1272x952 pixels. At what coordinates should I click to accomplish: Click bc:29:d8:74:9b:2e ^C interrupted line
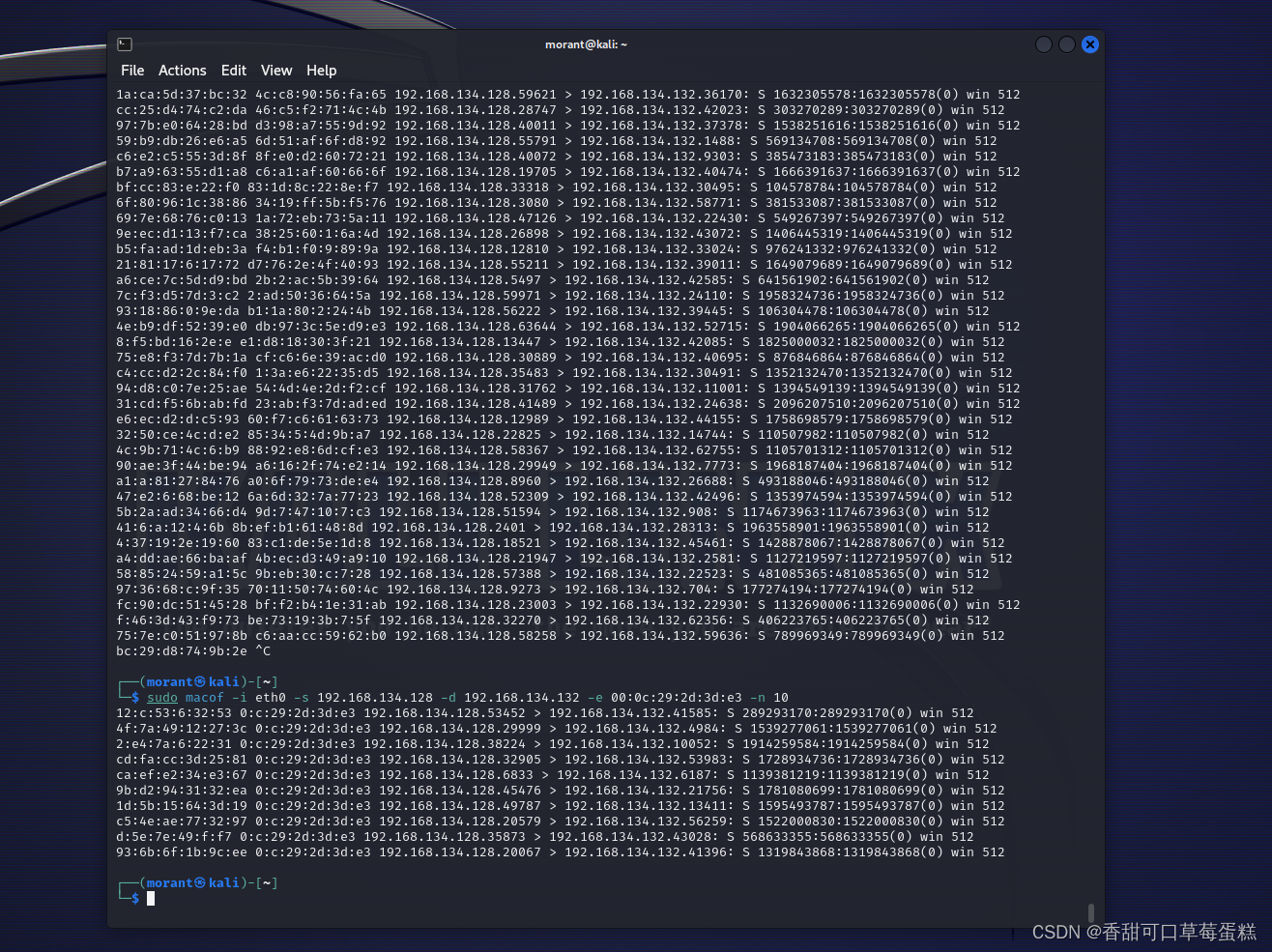[193, 651]
